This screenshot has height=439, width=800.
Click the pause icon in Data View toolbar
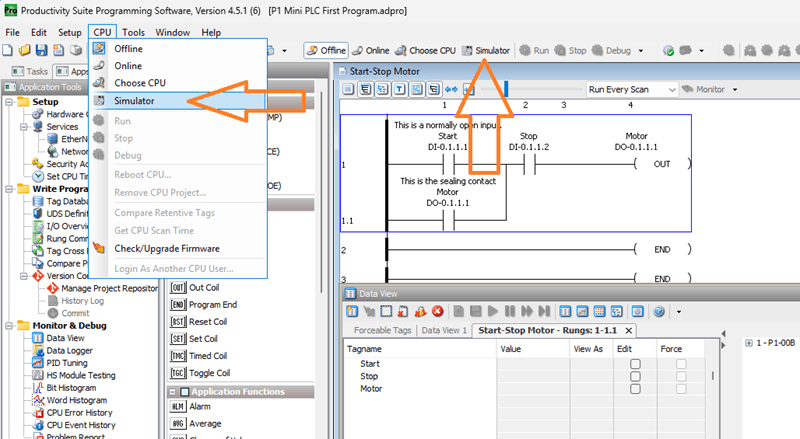509,311
